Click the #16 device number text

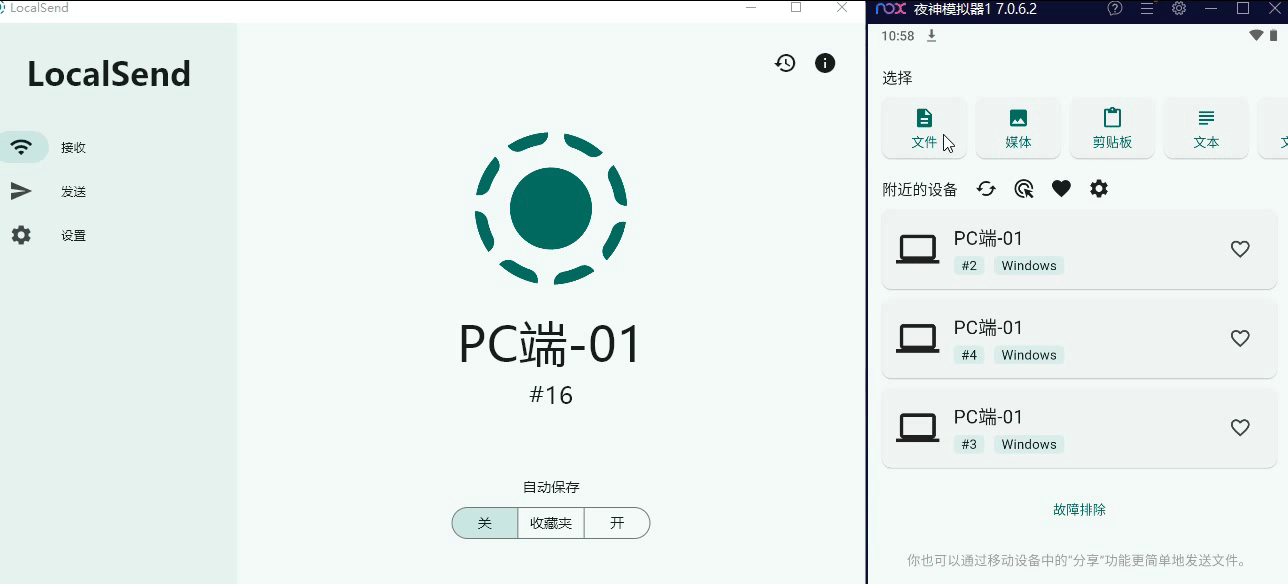(551, 395)
